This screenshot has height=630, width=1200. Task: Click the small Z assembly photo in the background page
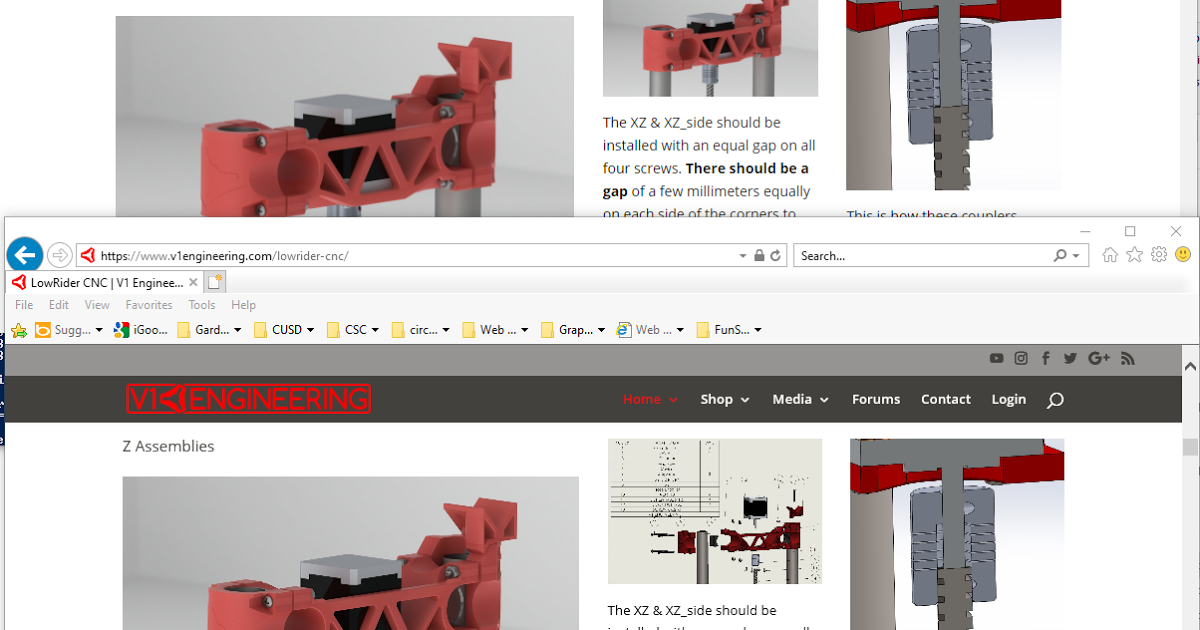point(710,48)
